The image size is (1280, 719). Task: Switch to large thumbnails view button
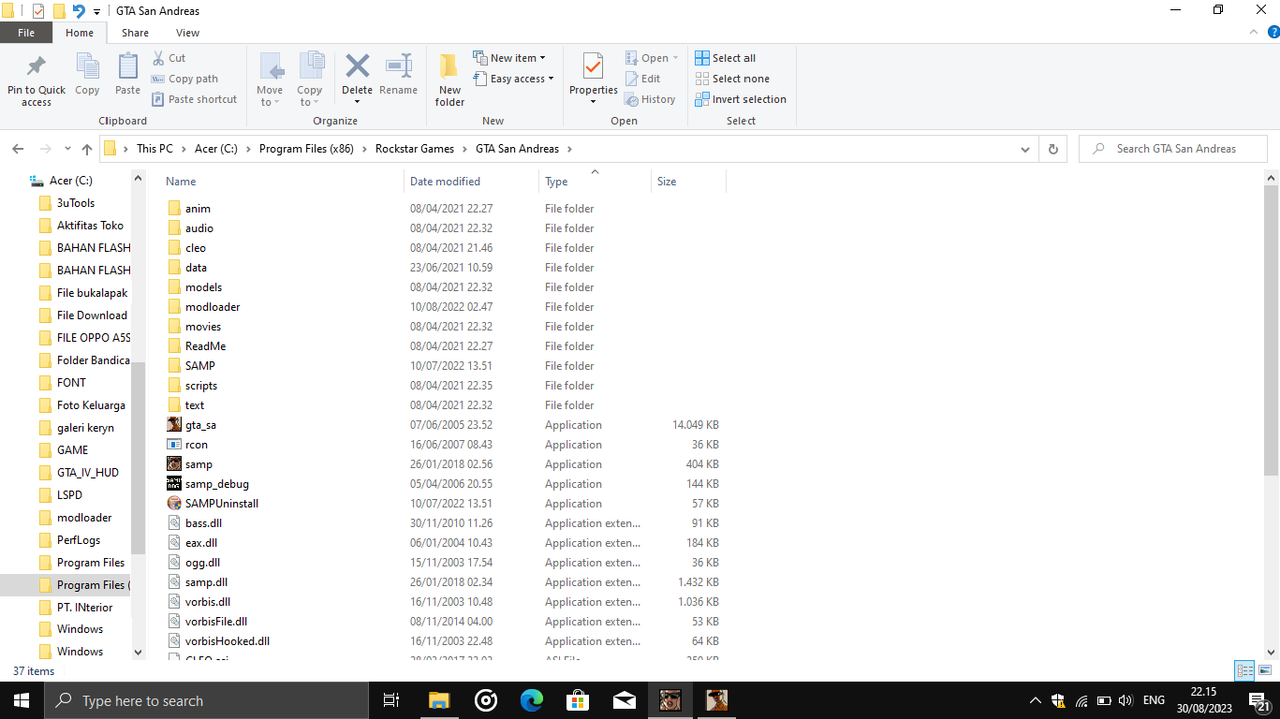pyautogui.click(x=1265, y=670)
